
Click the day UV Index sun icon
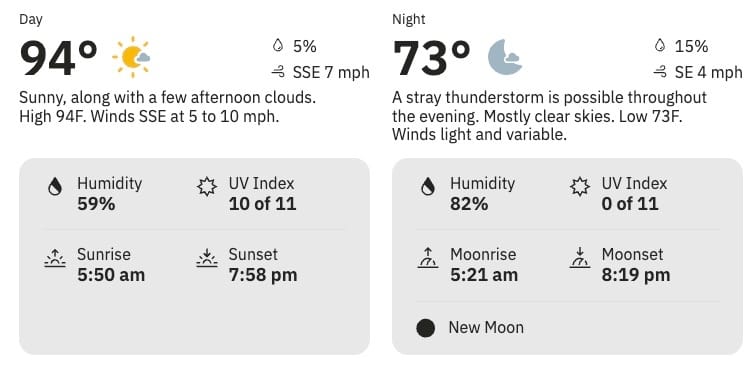click(207, 187)
